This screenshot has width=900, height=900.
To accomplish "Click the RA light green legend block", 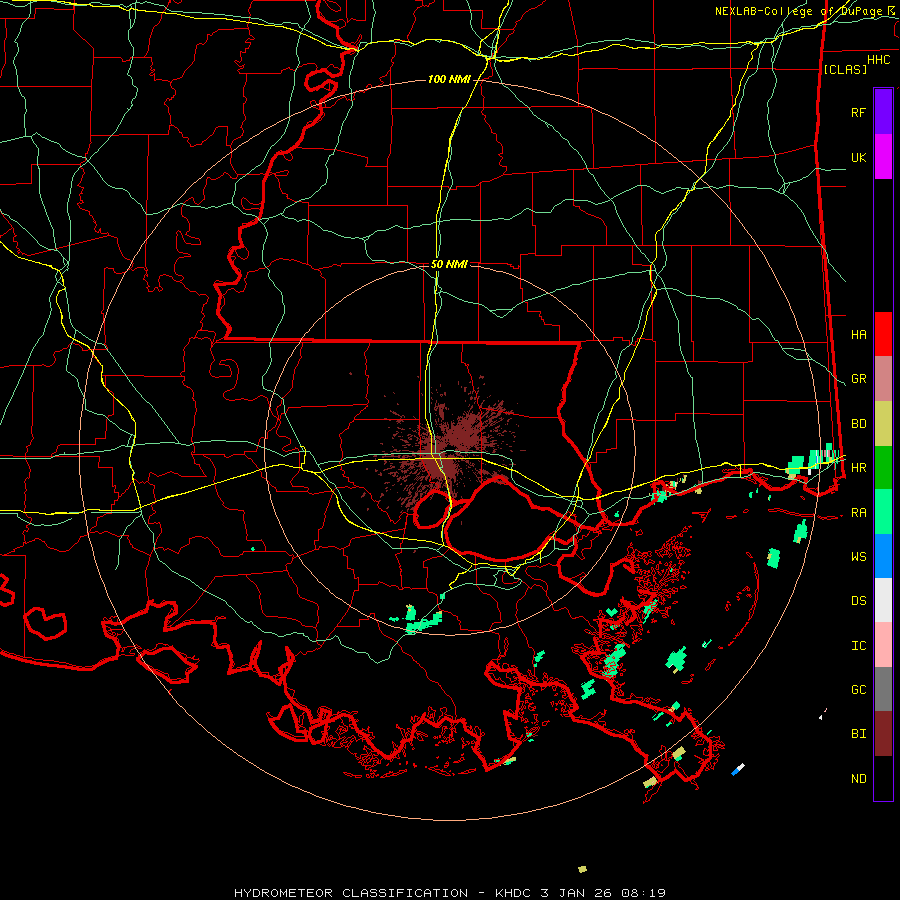I will (883, 512).
